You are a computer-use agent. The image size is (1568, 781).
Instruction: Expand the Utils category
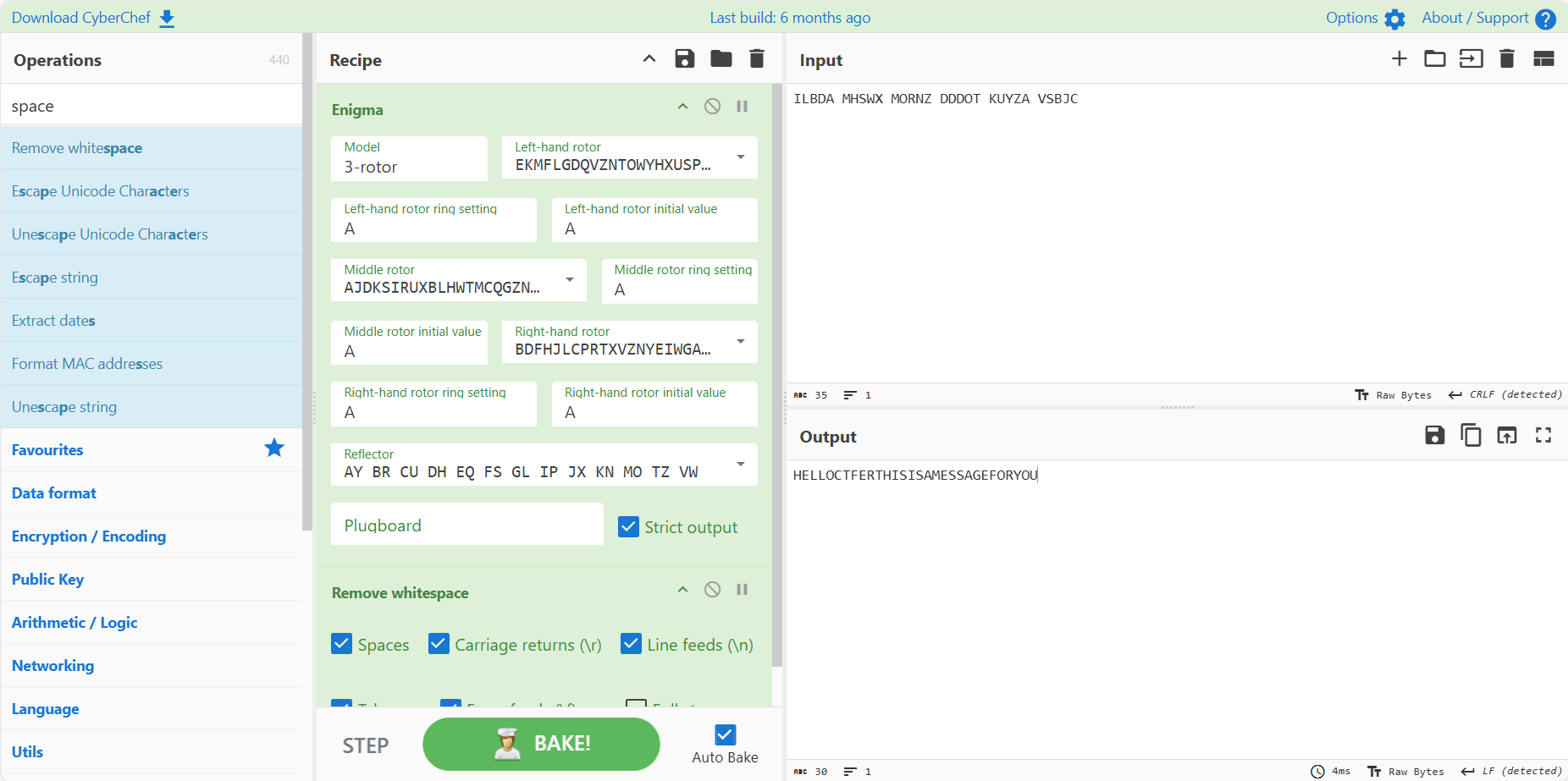pyautogui.click(x=152, y=752)
